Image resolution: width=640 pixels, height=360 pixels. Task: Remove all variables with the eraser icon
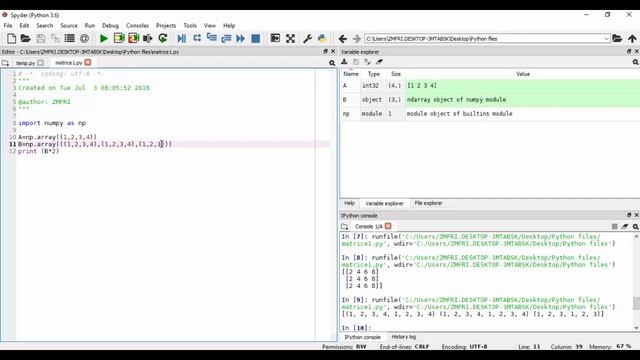pos(379,62)
